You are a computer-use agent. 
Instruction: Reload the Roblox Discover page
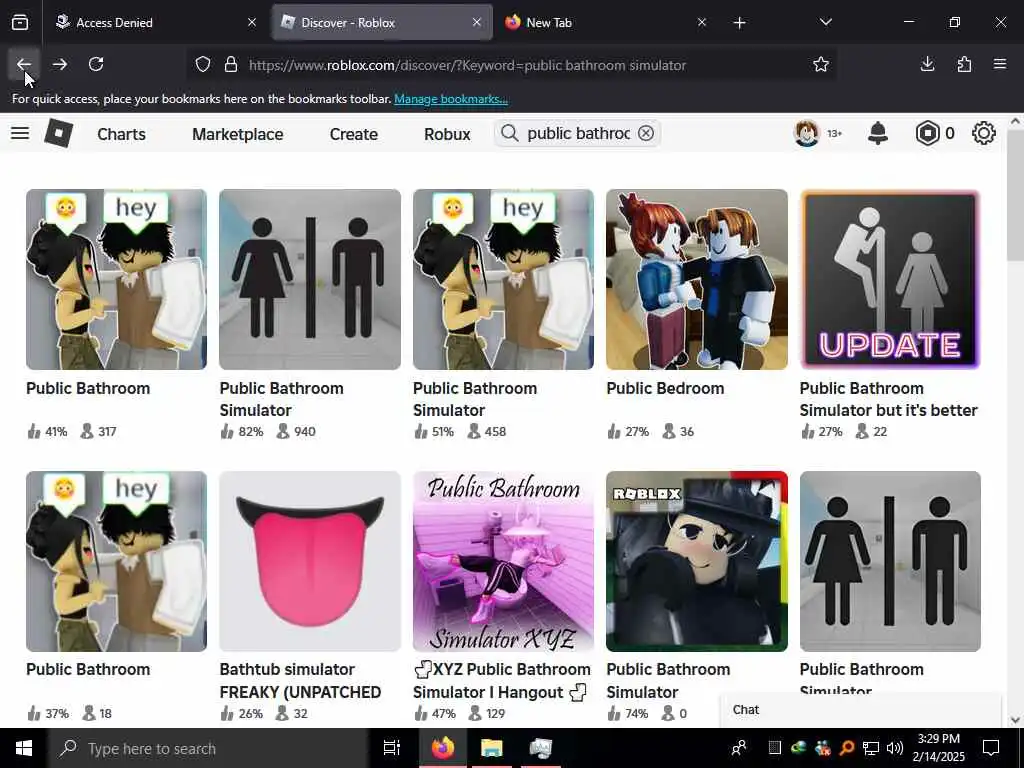(96, 64)
